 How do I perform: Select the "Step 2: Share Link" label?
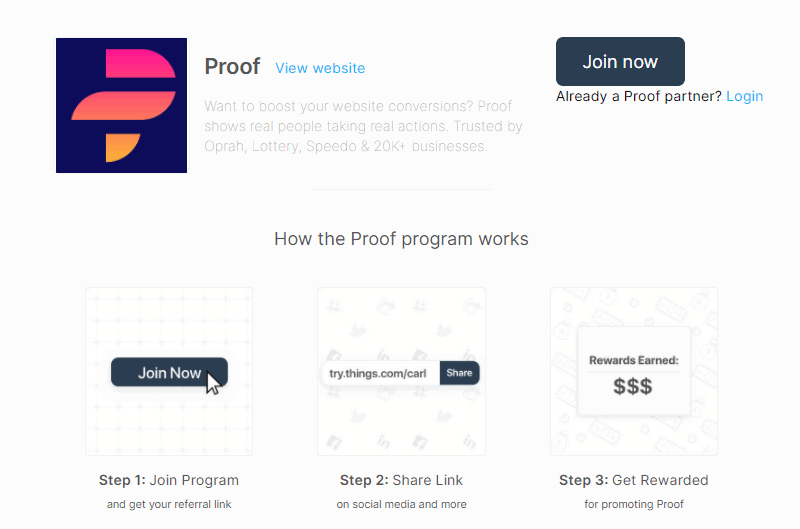click(x=401, y=480)
